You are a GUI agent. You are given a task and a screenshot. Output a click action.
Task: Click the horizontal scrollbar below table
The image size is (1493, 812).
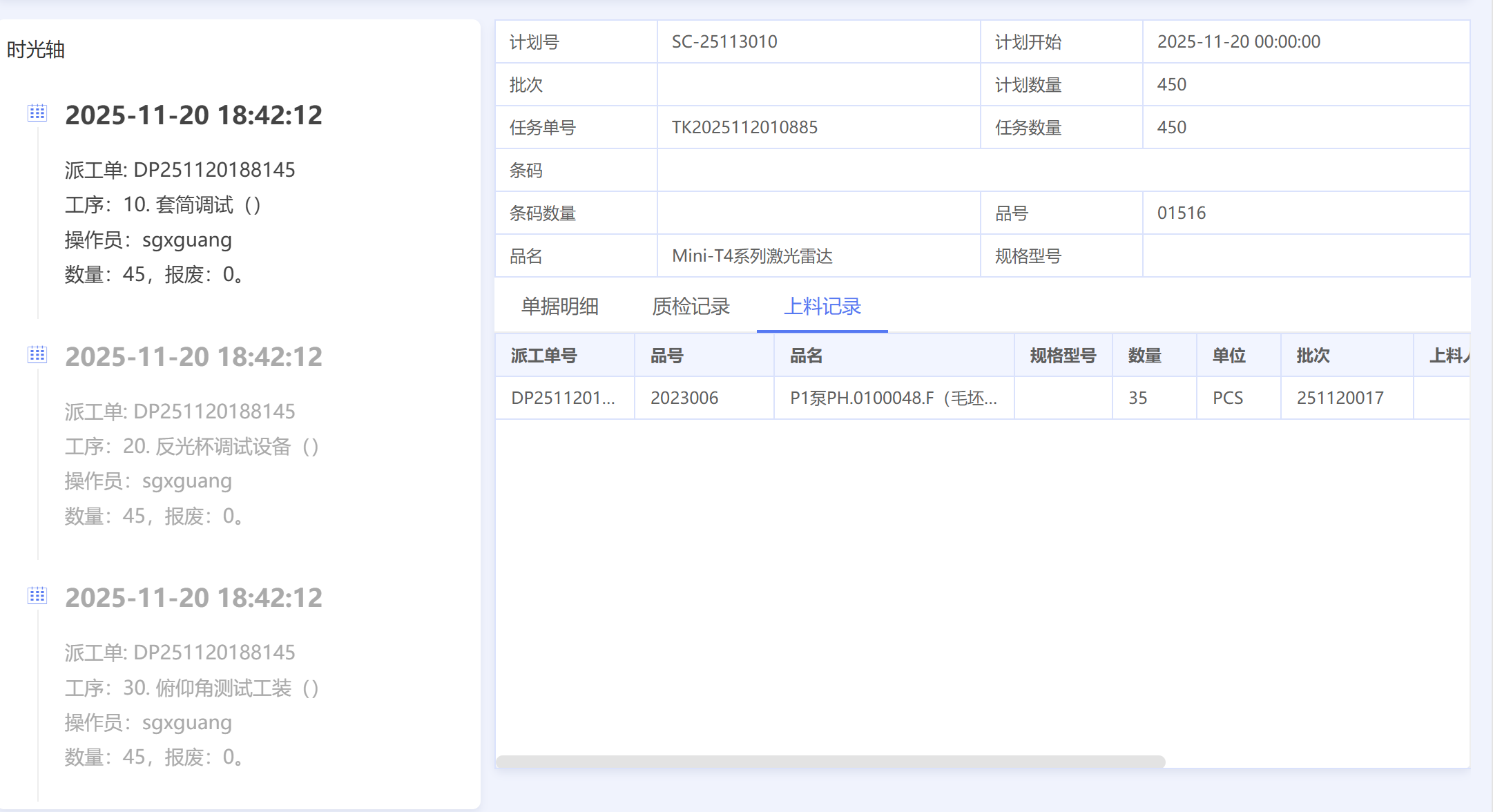(x=830, y=761)
